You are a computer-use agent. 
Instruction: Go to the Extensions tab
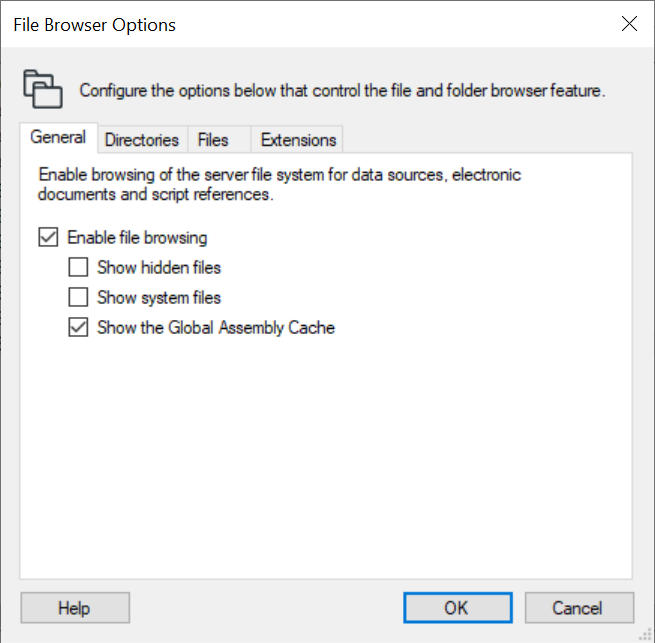pos(298,140)
